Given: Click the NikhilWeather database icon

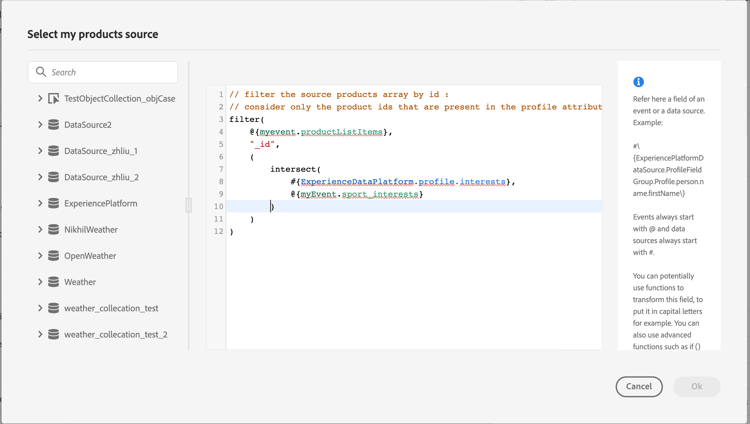Looking at the screenshot, I should (54, 230).
